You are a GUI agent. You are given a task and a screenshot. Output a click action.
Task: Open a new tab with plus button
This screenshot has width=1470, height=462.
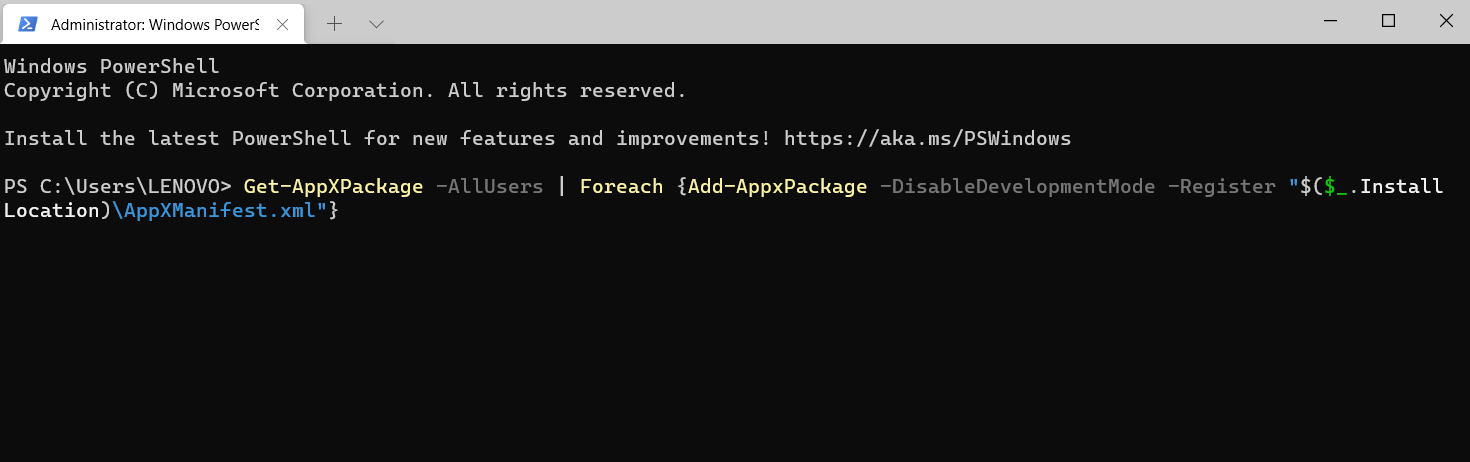click(x=334, y=23)
